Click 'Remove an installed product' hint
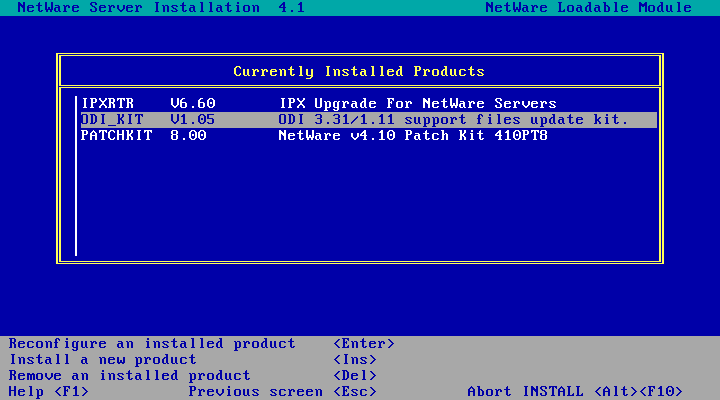 click(x=129, y=376)
